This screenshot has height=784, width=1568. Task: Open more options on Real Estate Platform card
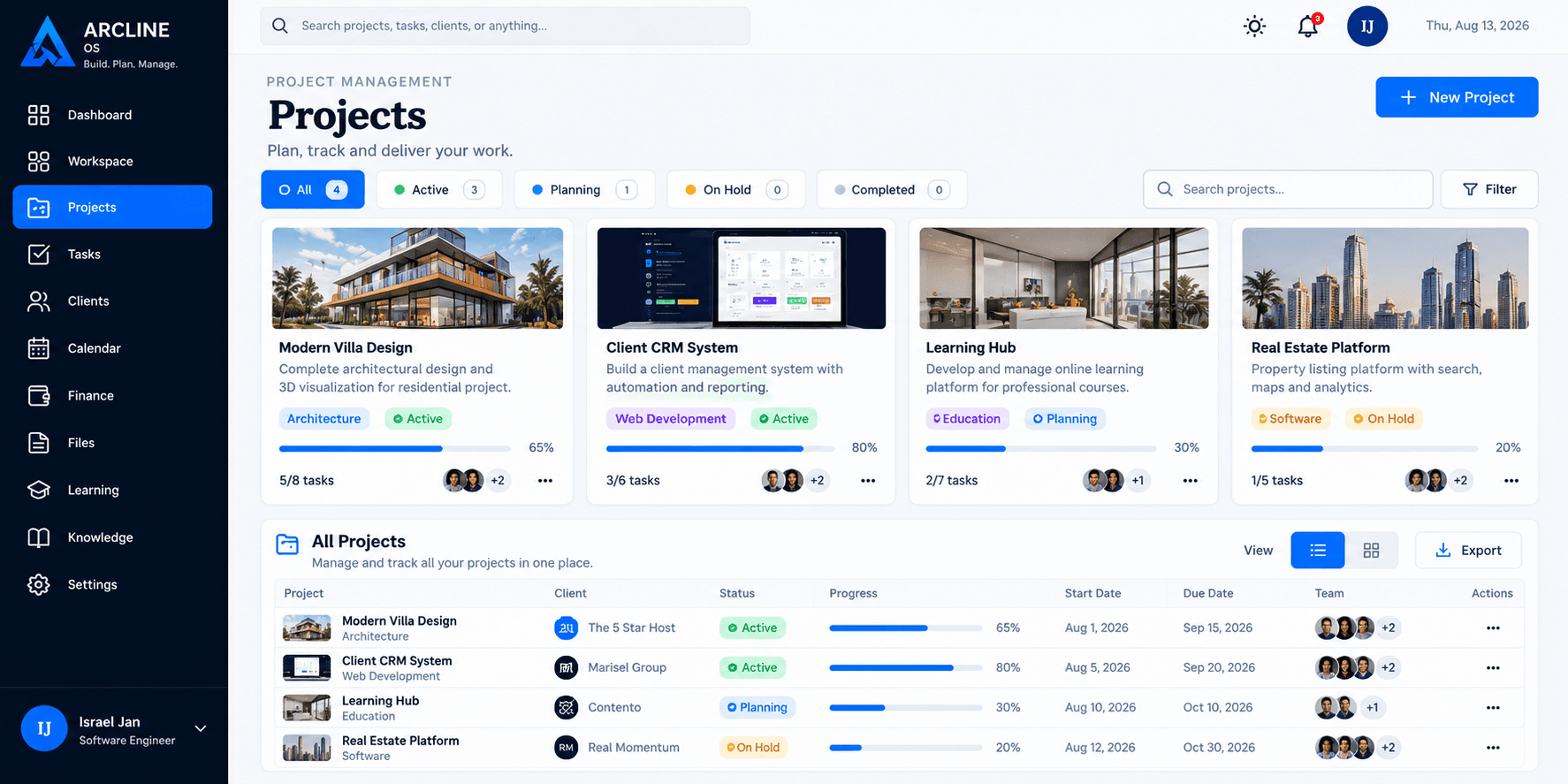[1511, 481]
